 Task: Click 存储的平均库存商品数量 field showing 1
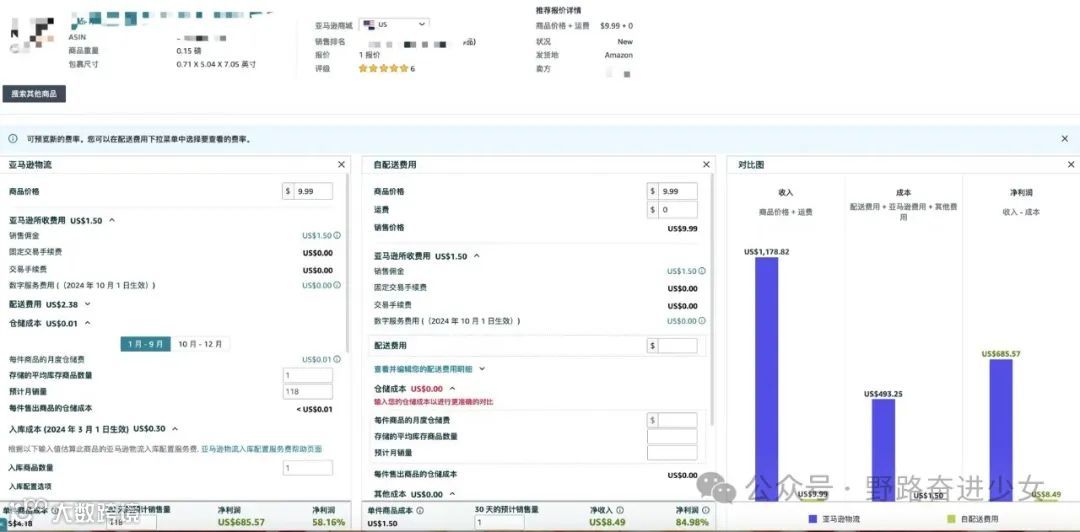click(308, 376)
